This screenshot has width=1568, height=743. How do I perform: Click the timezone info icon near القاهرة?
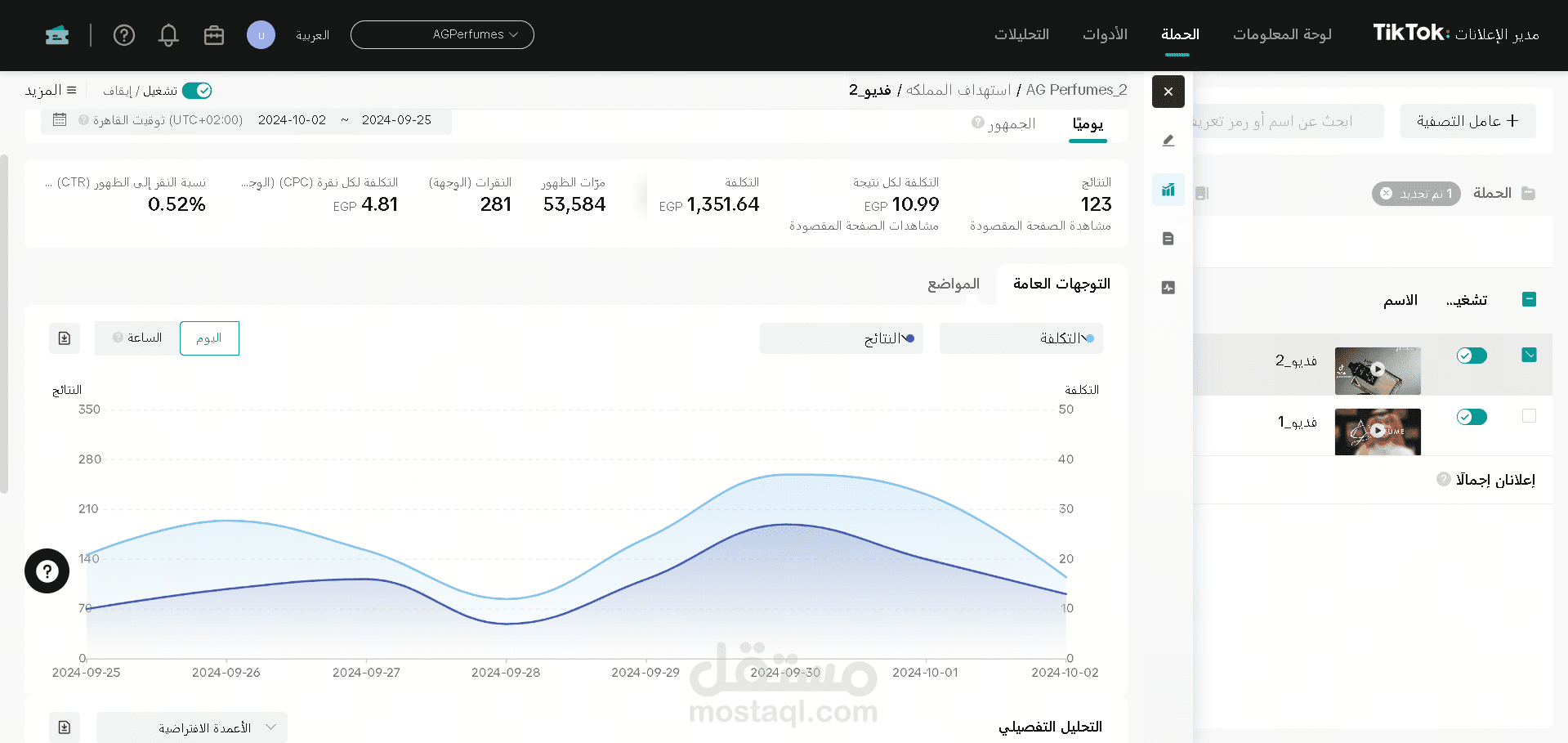83,120
